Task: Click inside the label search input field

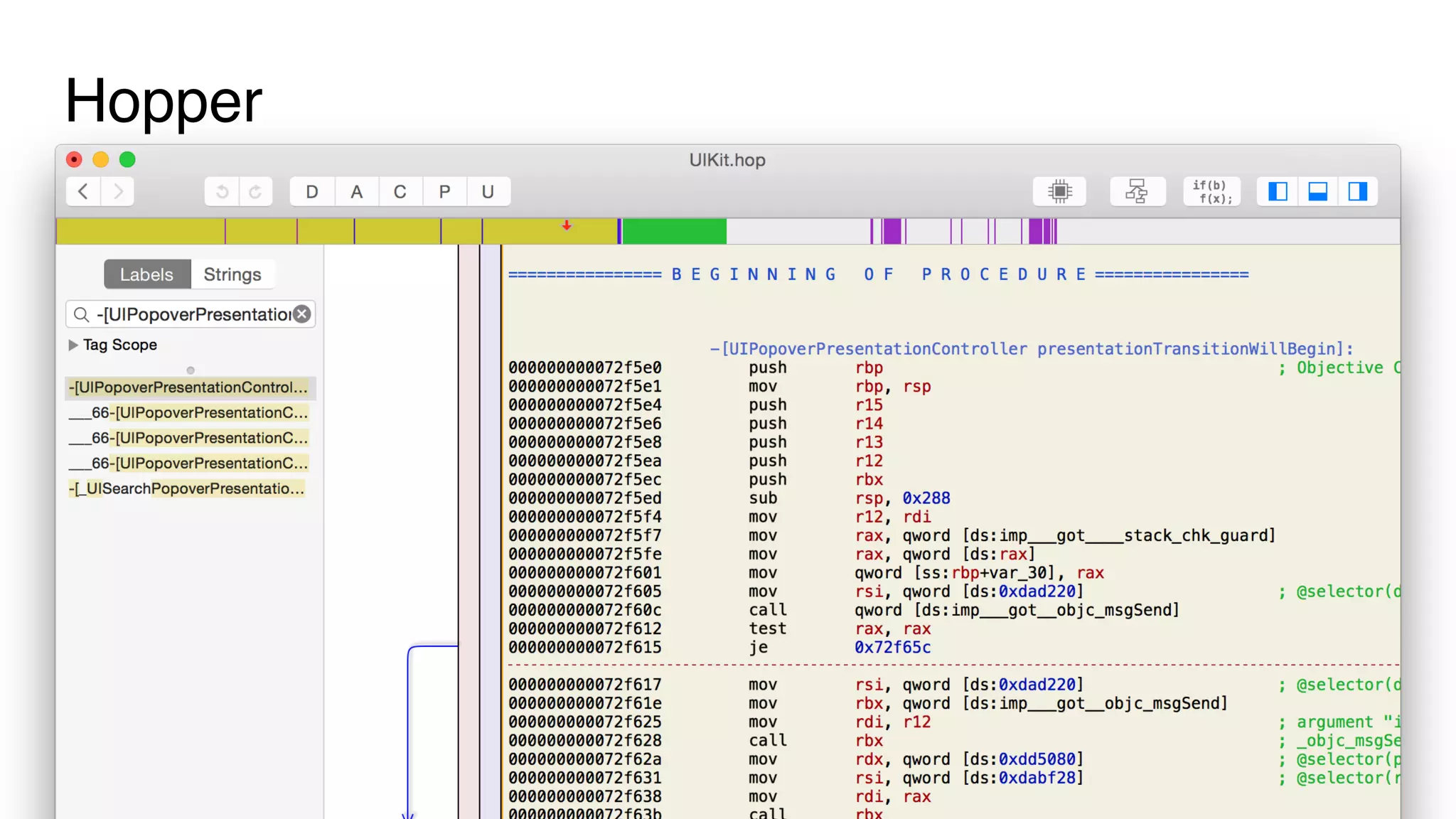Action: [192, 314]
